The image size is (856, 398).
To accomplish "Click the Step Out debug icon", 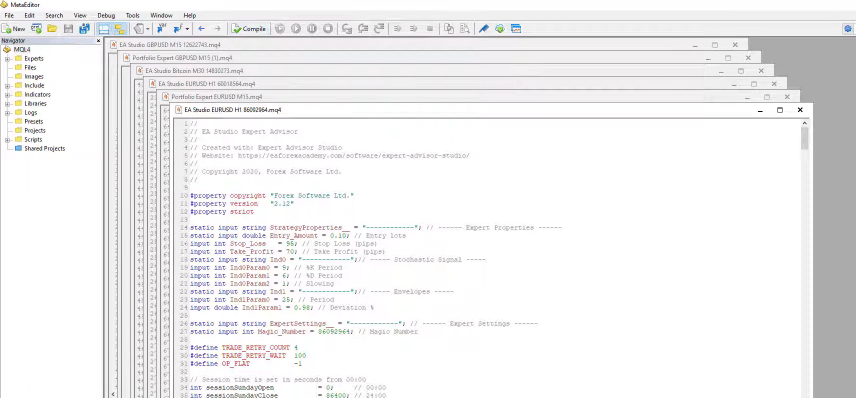I will (x=379, y=29).
